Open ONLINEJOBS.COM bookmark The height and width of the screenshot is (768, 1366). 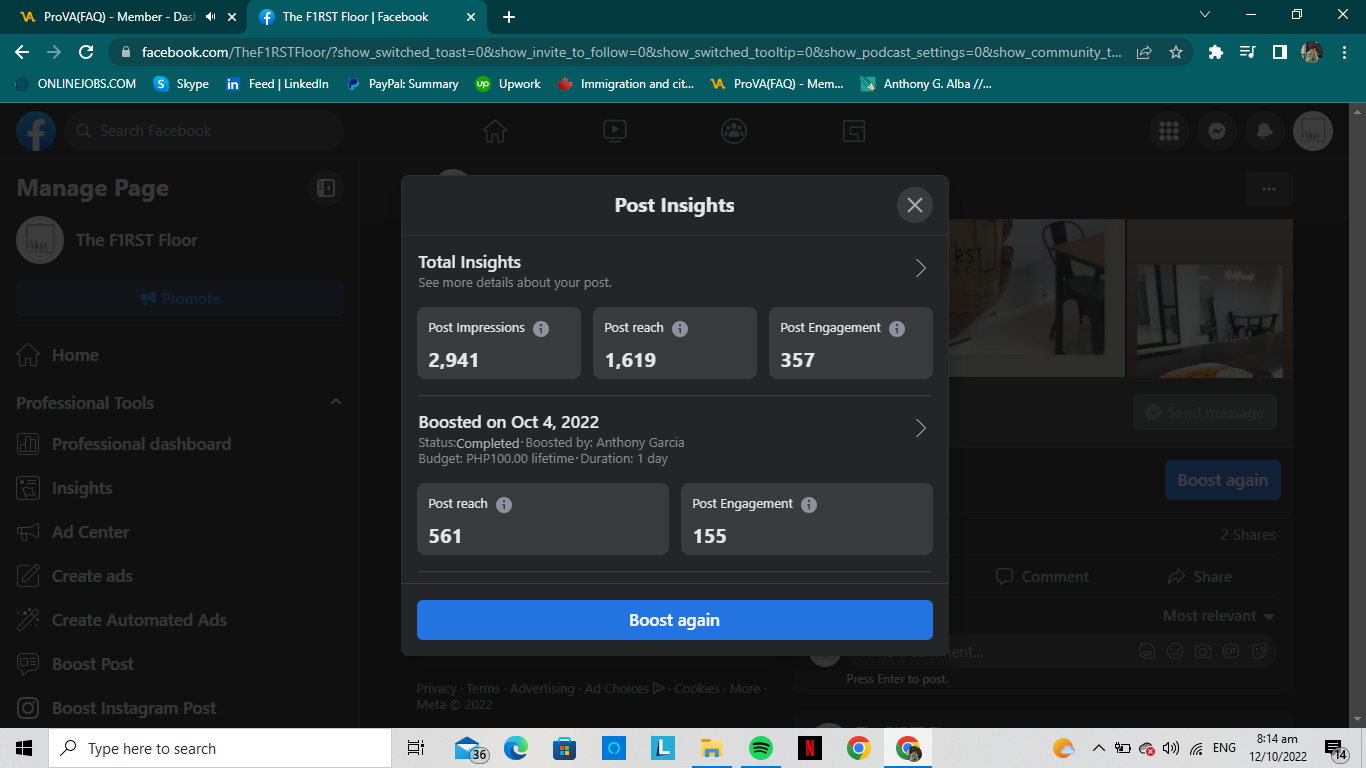(x=76, y=84)
